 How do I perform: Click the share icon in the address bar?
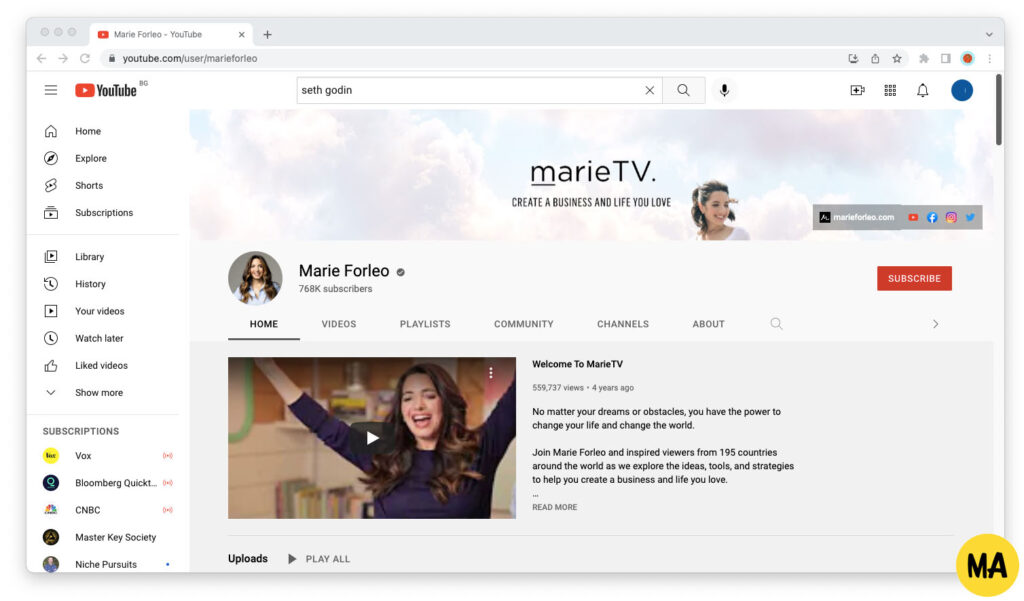[874, 58]
